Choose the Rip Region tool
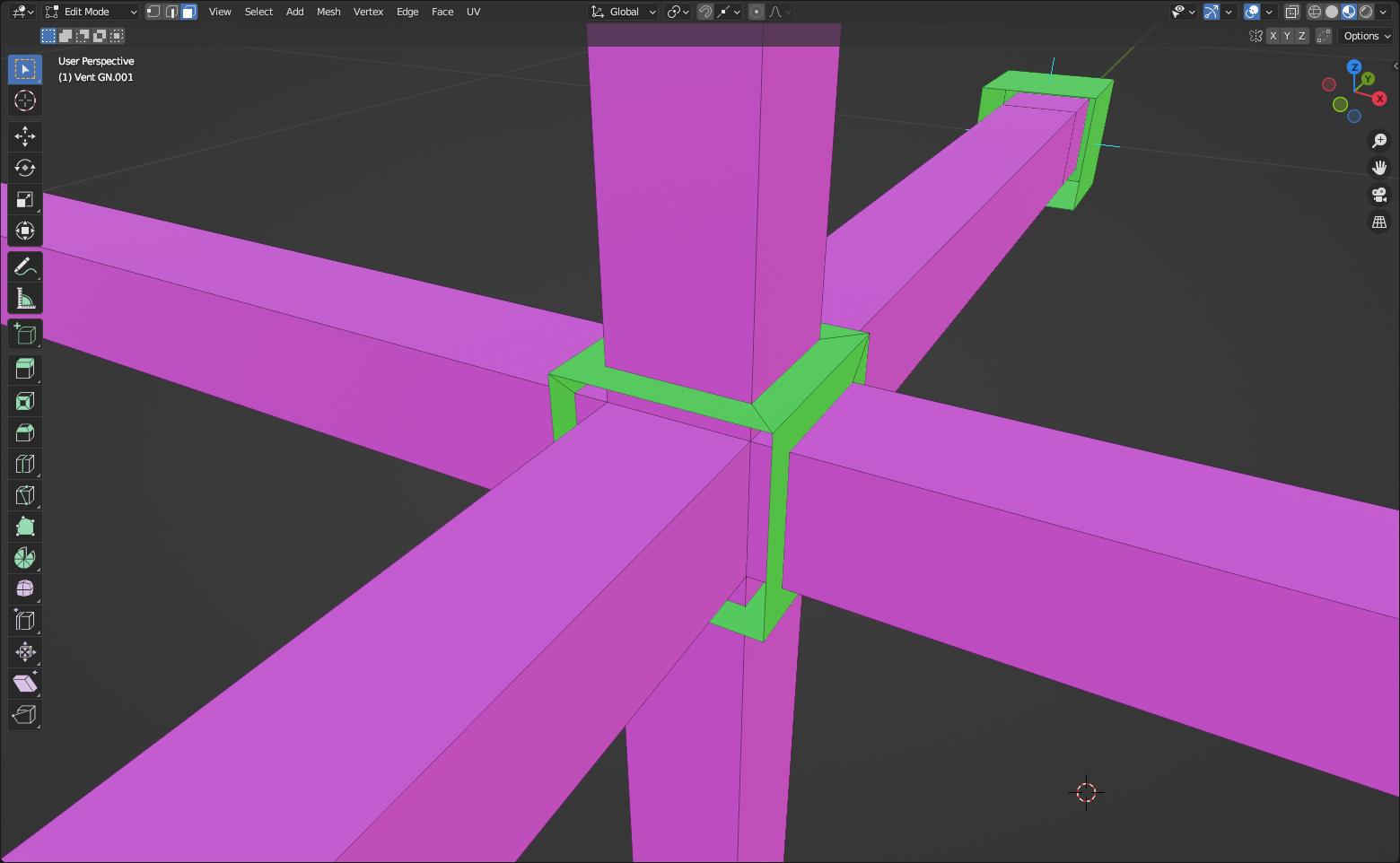This screenshot has height=863, width=1400. click(25, 715)
